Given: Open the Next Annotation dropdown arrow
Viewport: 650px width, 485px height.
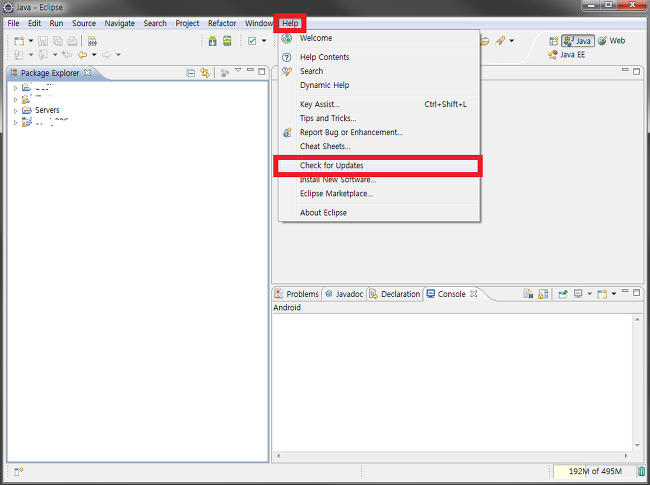Looking at the screenshot, I should click(x=30, y=54).
